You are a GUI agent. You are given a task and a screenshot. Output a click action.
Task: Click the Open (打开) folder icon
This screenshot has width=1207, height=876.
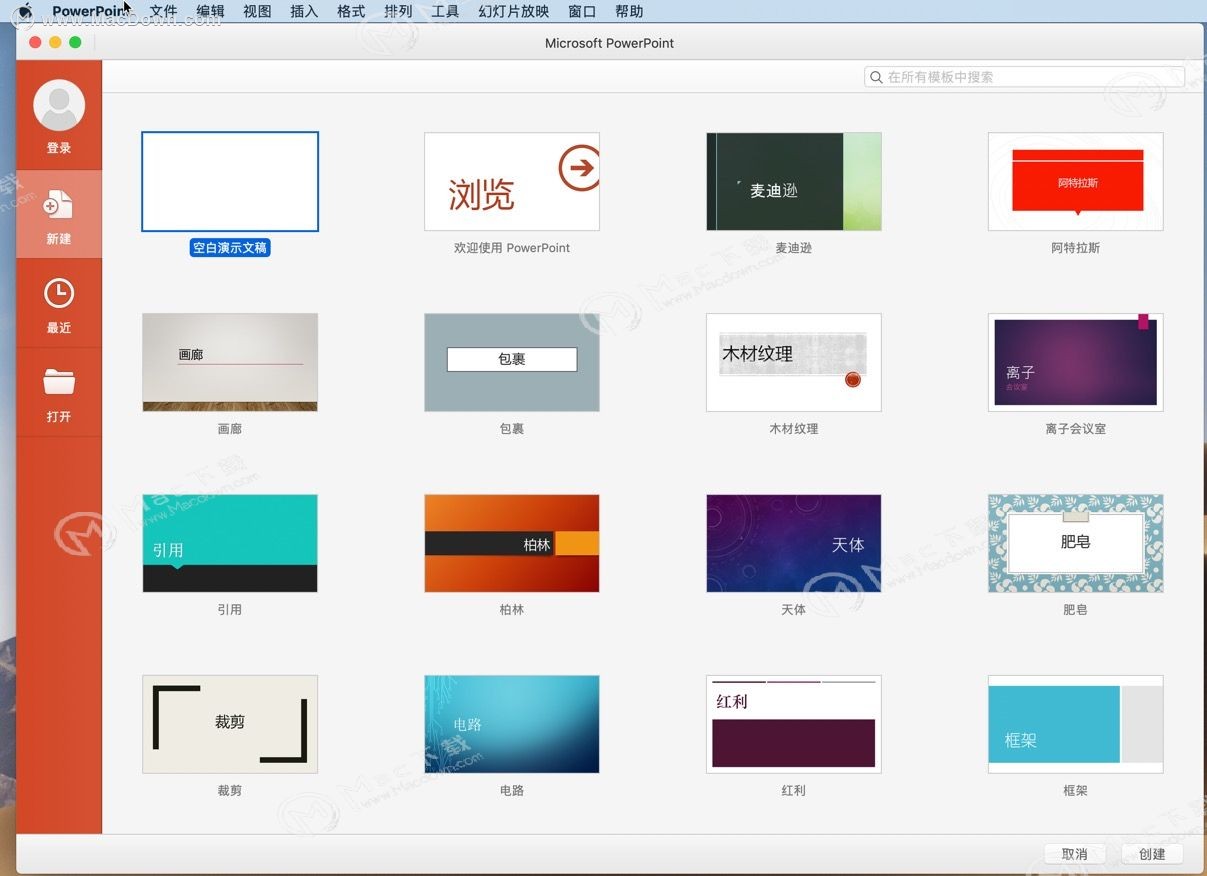[x=59, y=381]
